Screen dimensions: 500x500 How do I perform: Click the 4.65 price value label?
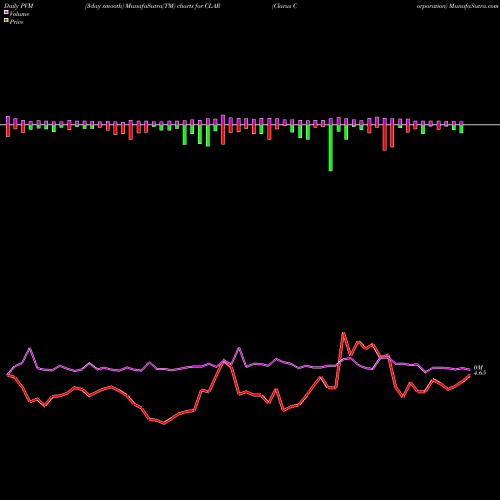pyautogui.click(x=480, y=373)
